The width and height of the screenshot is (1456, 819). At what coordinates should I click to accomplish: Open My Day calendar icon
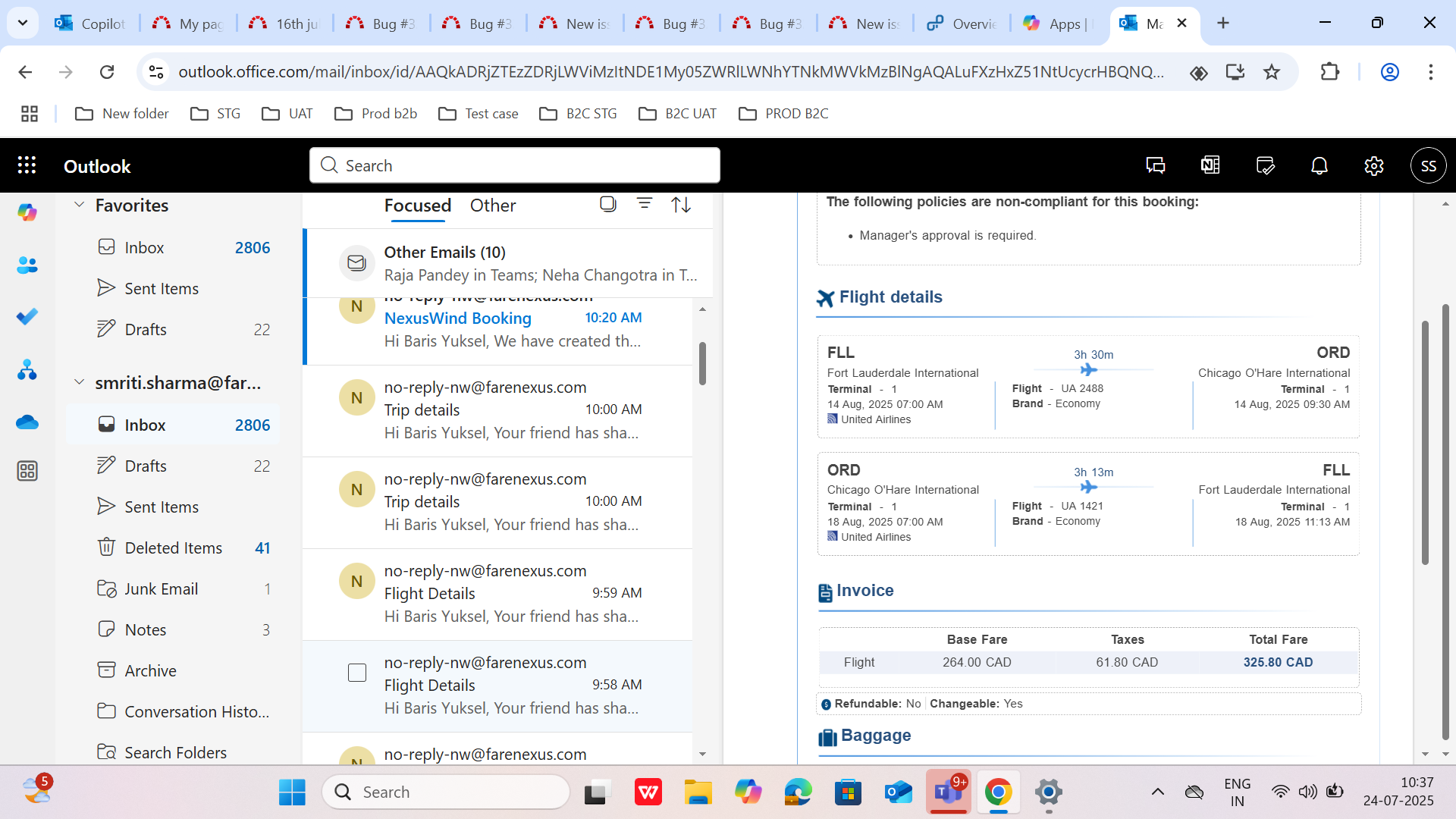(x=1265, y=165)
